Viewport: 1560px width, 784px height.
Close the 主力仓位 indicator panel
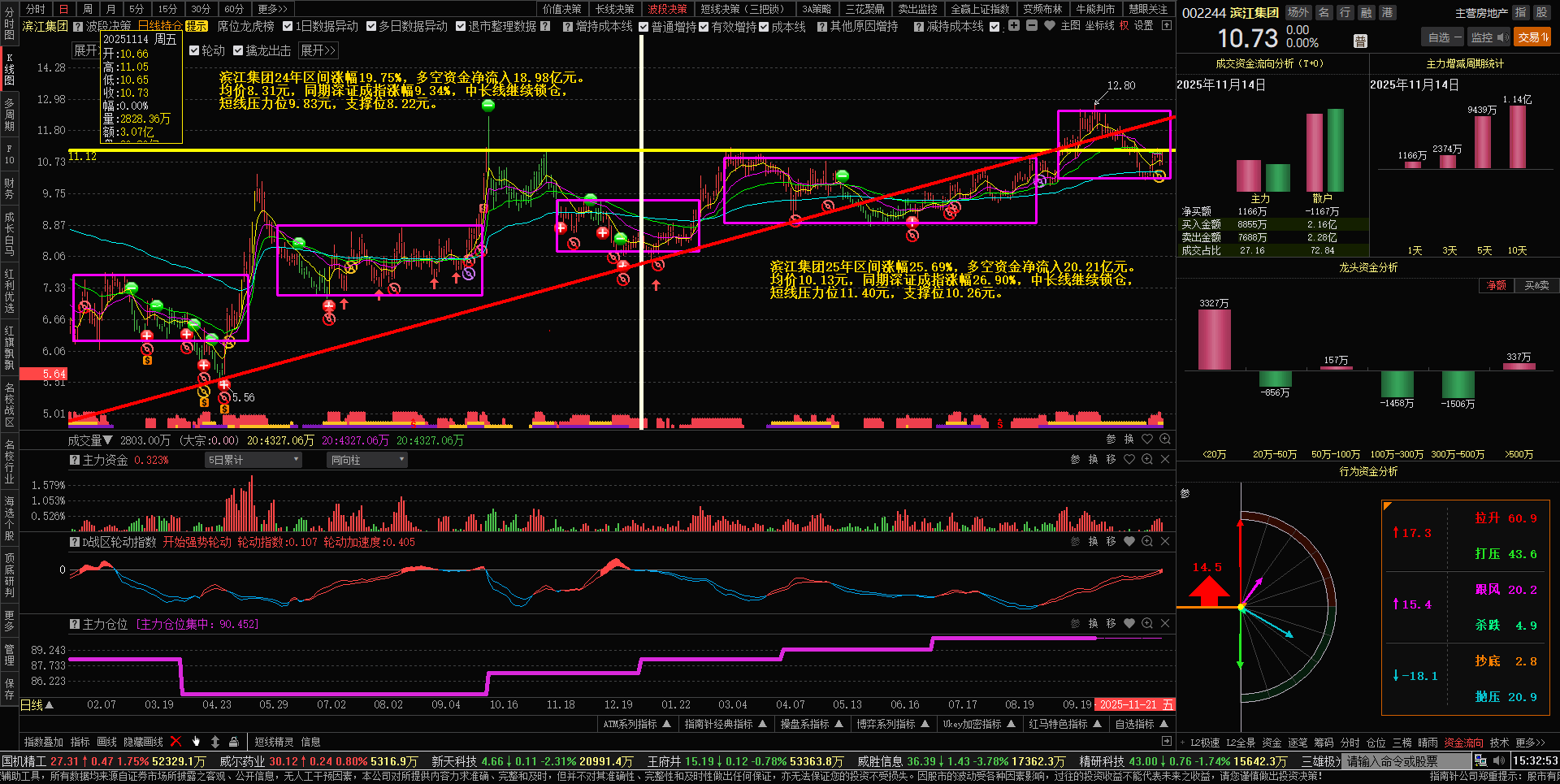click(x=1165, y=623)
